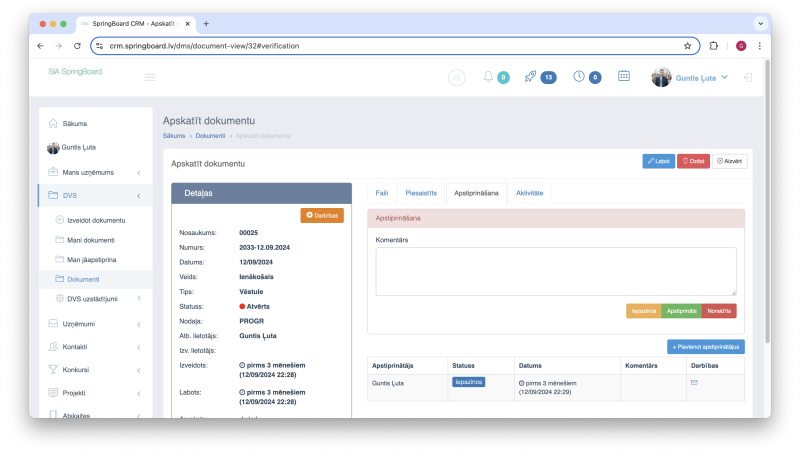Screen dimensions: 800x450
Task: Reload the page in the browser
Action: click(77, 46)
